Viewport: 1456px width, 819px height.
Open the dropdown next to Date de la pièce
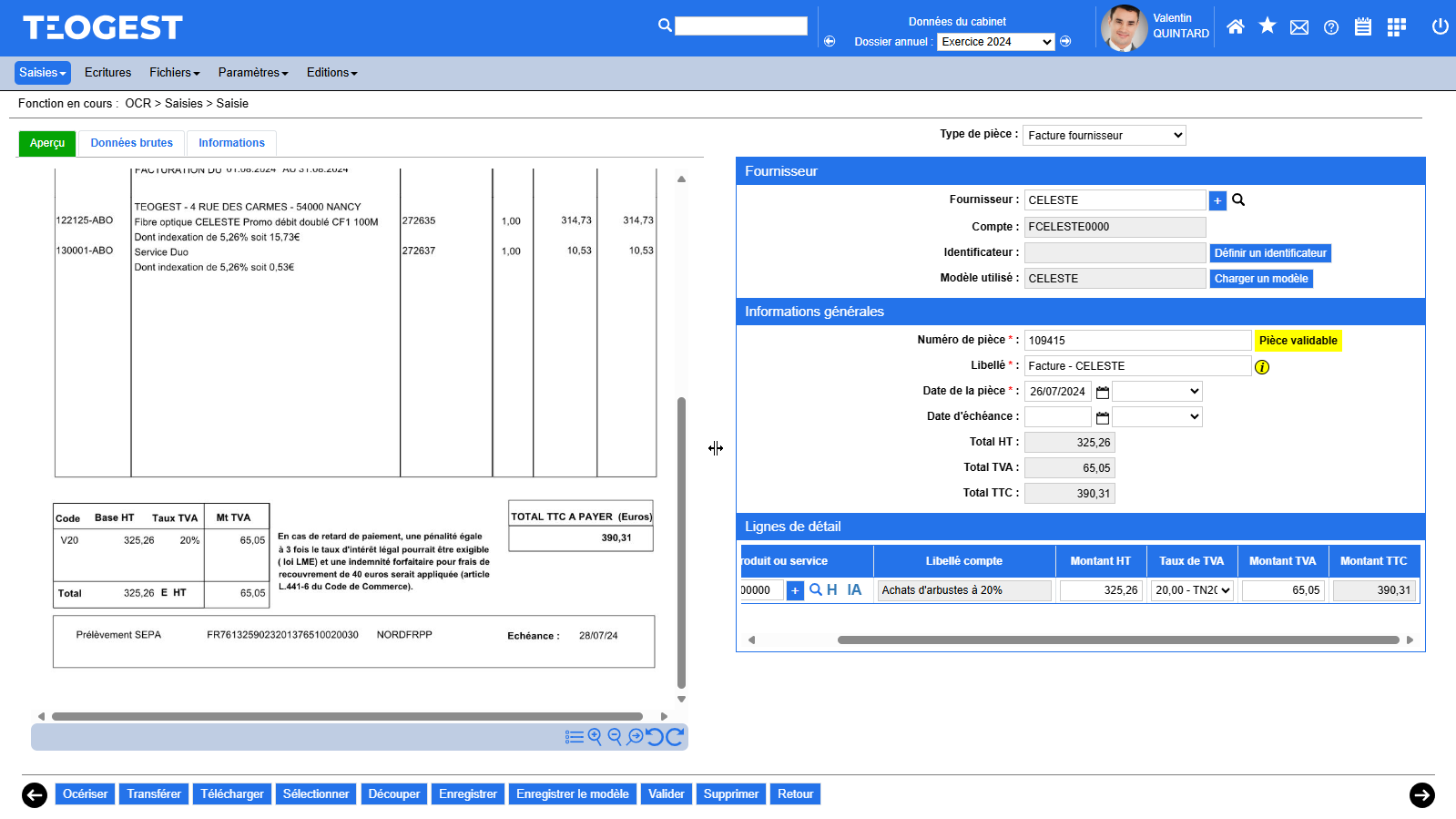(x=1157, y=392)
